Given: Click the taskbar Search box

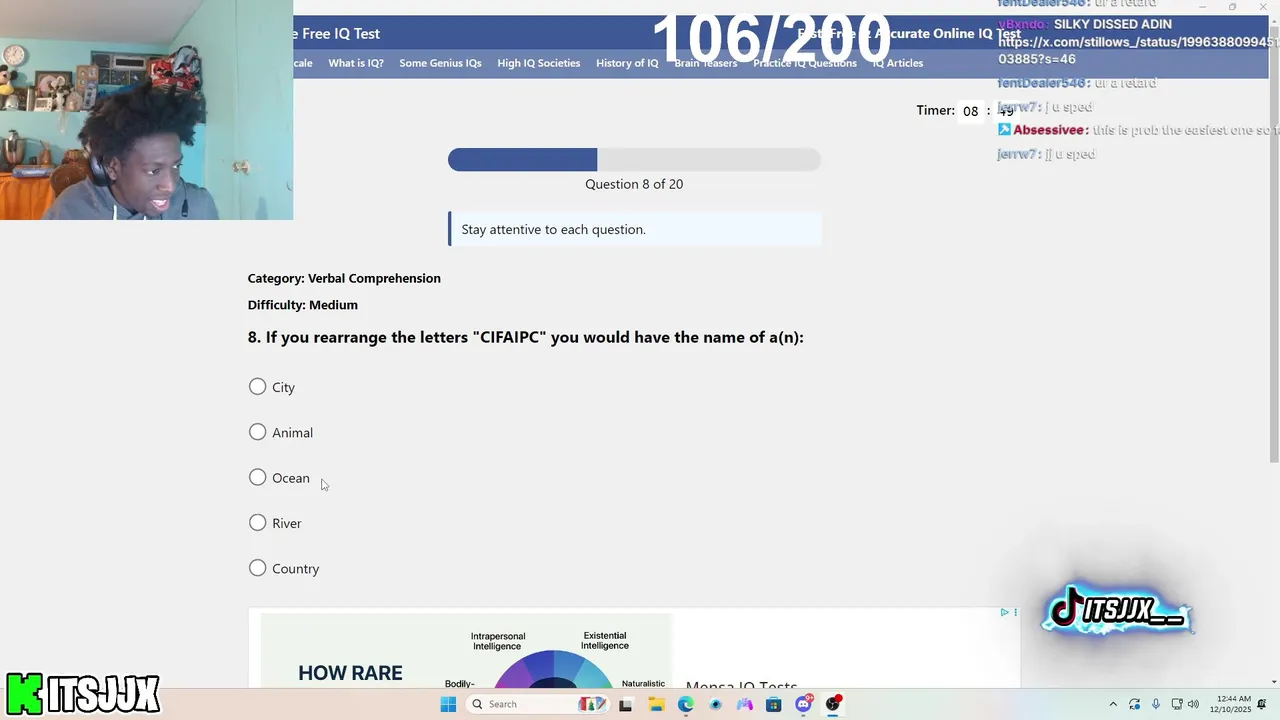Looking at the screenshot, I should tap(538, 704).
